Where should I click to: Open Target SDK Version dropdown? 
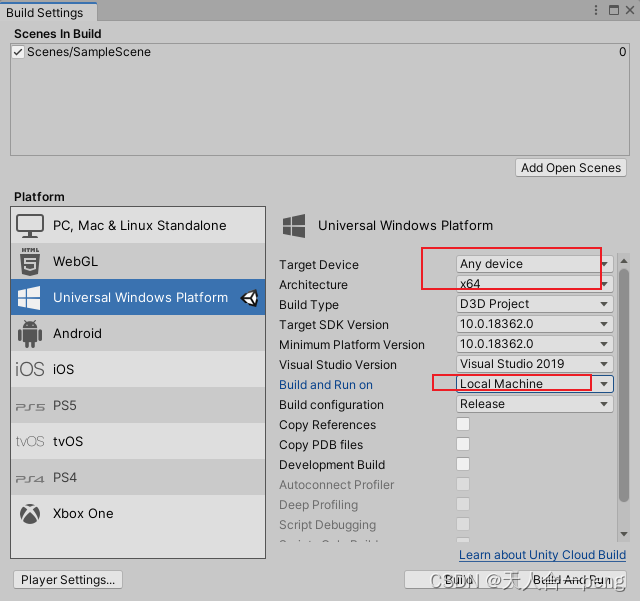(x=535, y=324)
